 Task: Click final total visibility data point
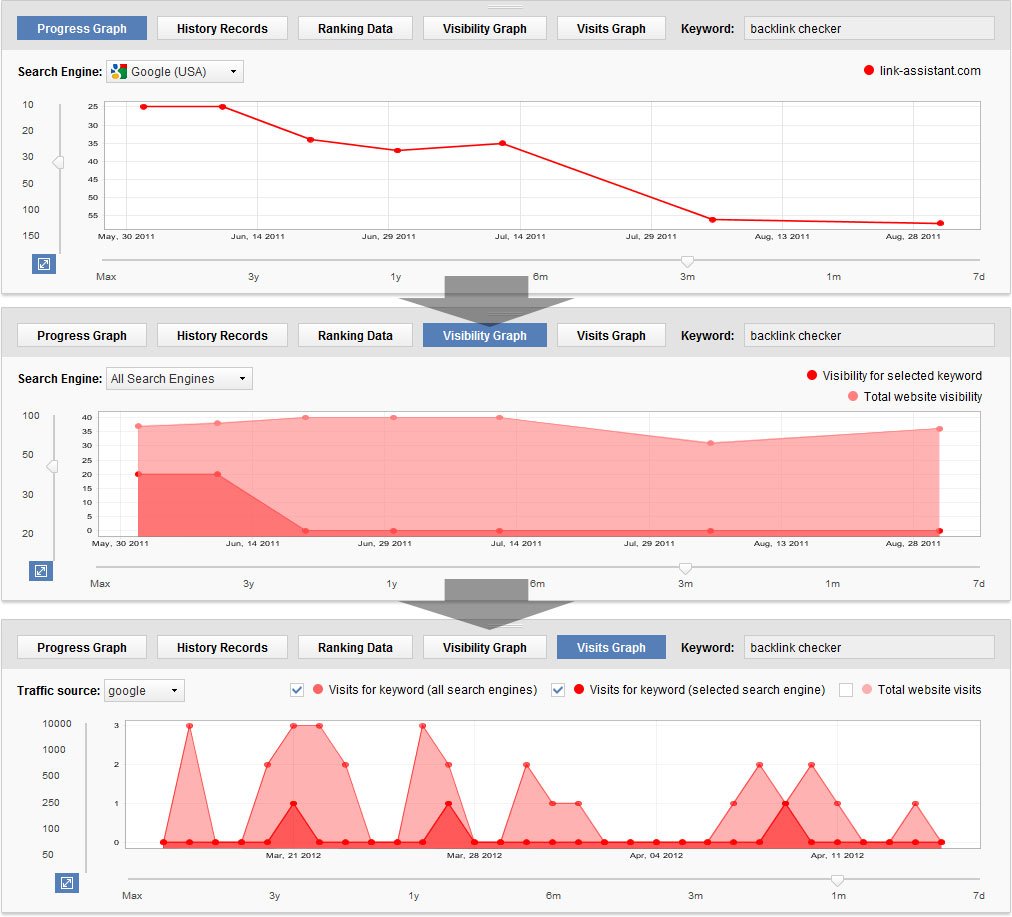(940, 428)
